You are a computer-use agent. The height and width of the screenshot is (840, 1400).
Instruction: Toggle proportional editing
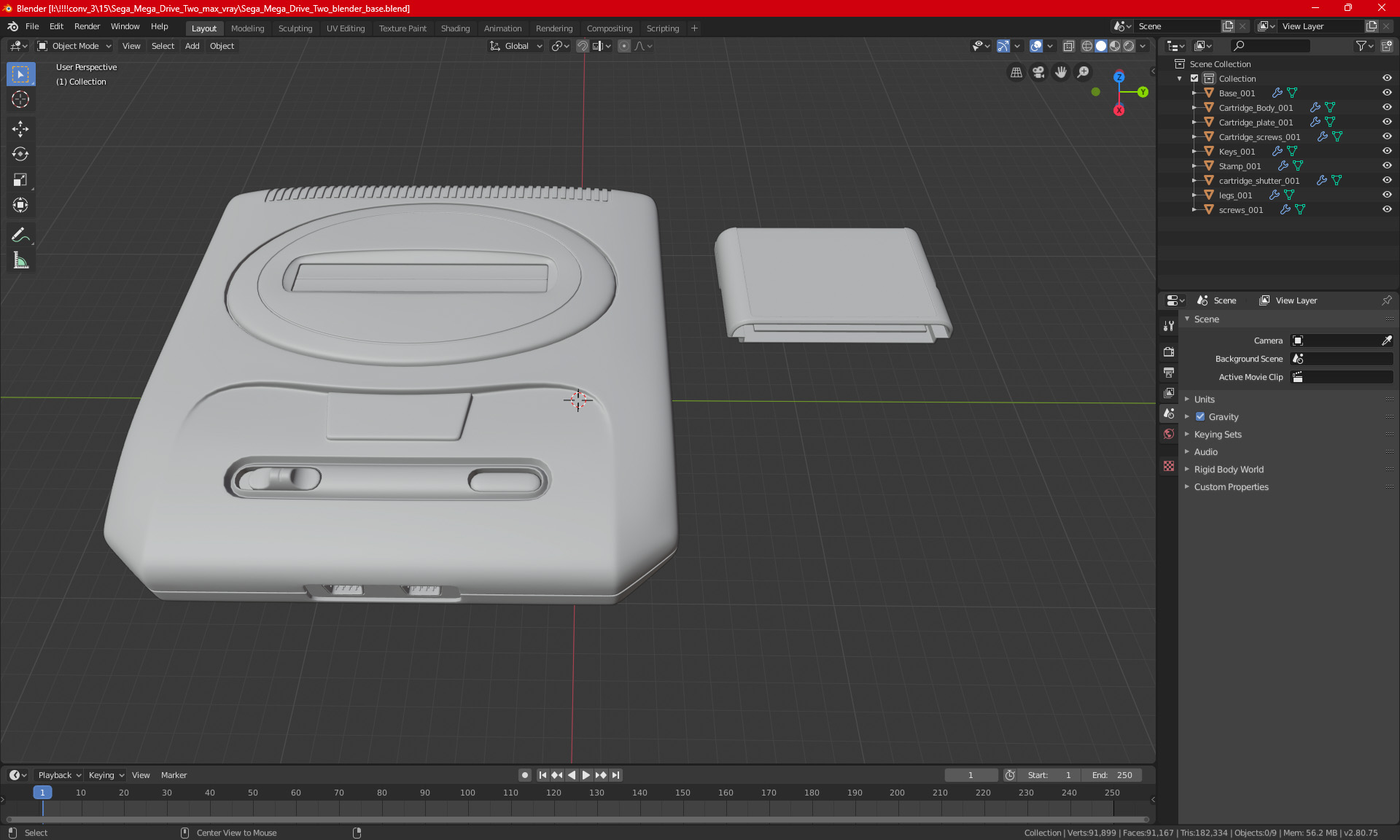click(624, 46)
